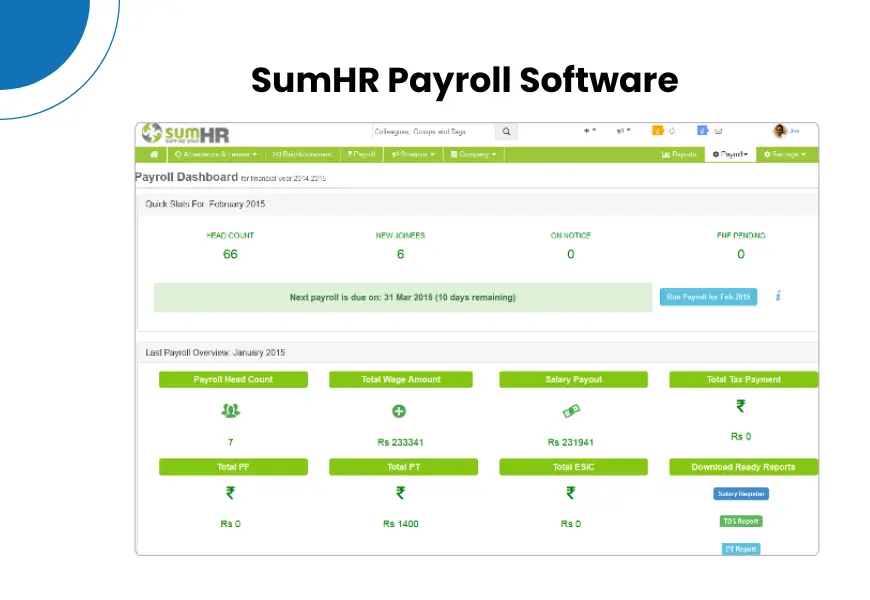Click the Payroll Head Count header
The width and height of the screenshot is (870, 600).
233,380
